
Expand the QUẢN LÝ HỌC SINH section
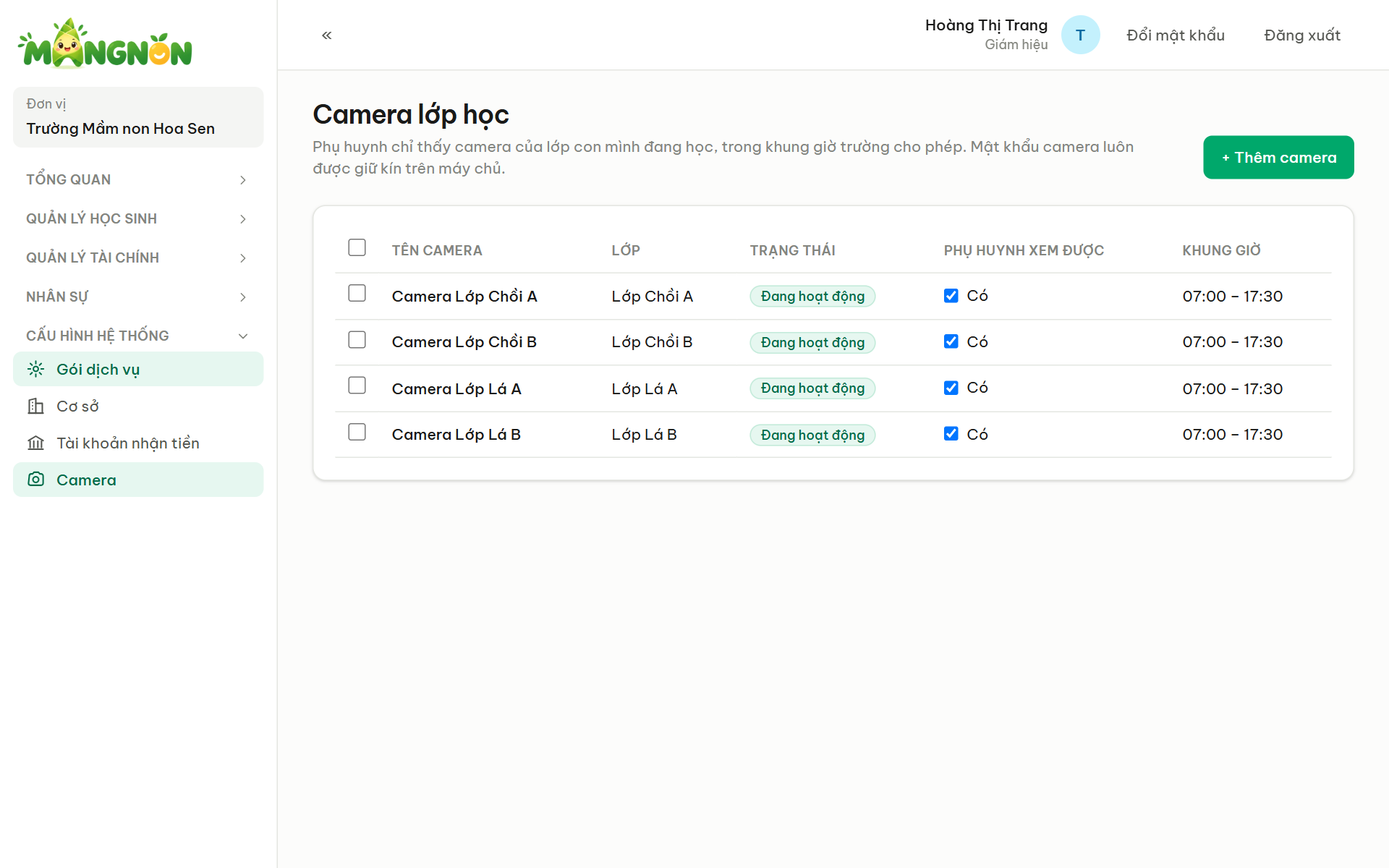click(x=138, y=218)
